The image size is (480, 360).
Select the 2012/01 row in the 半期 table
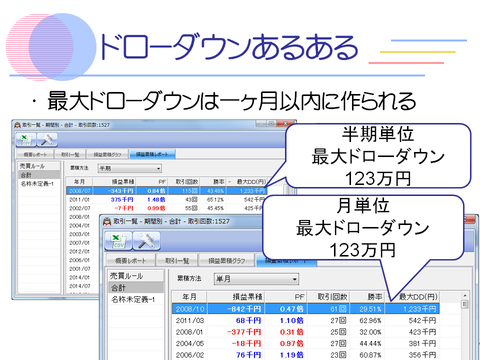(83, 251)
